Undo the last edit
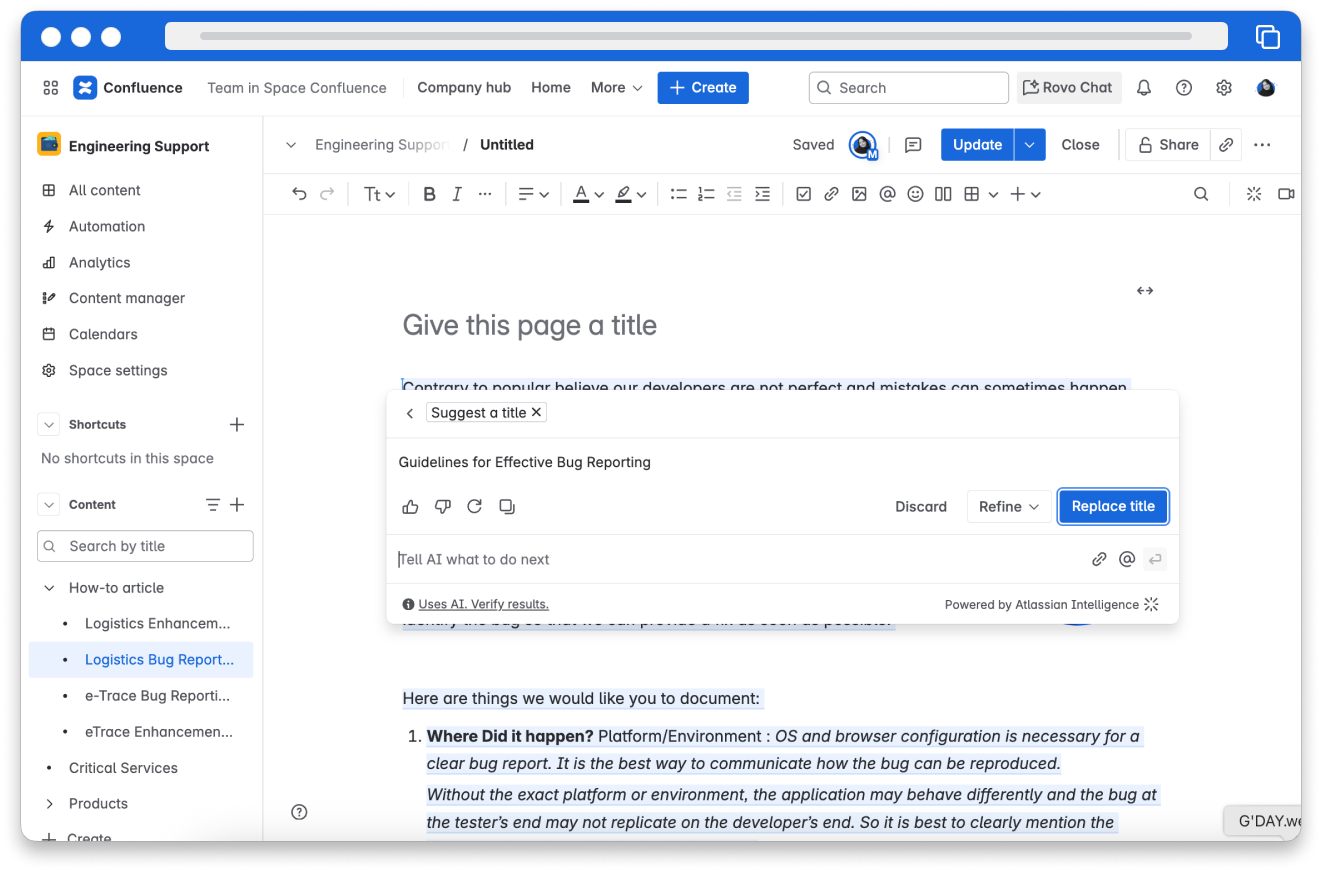Image resolution: width=1322 pixels, height=872 pixels. click(x=299, y=195)
